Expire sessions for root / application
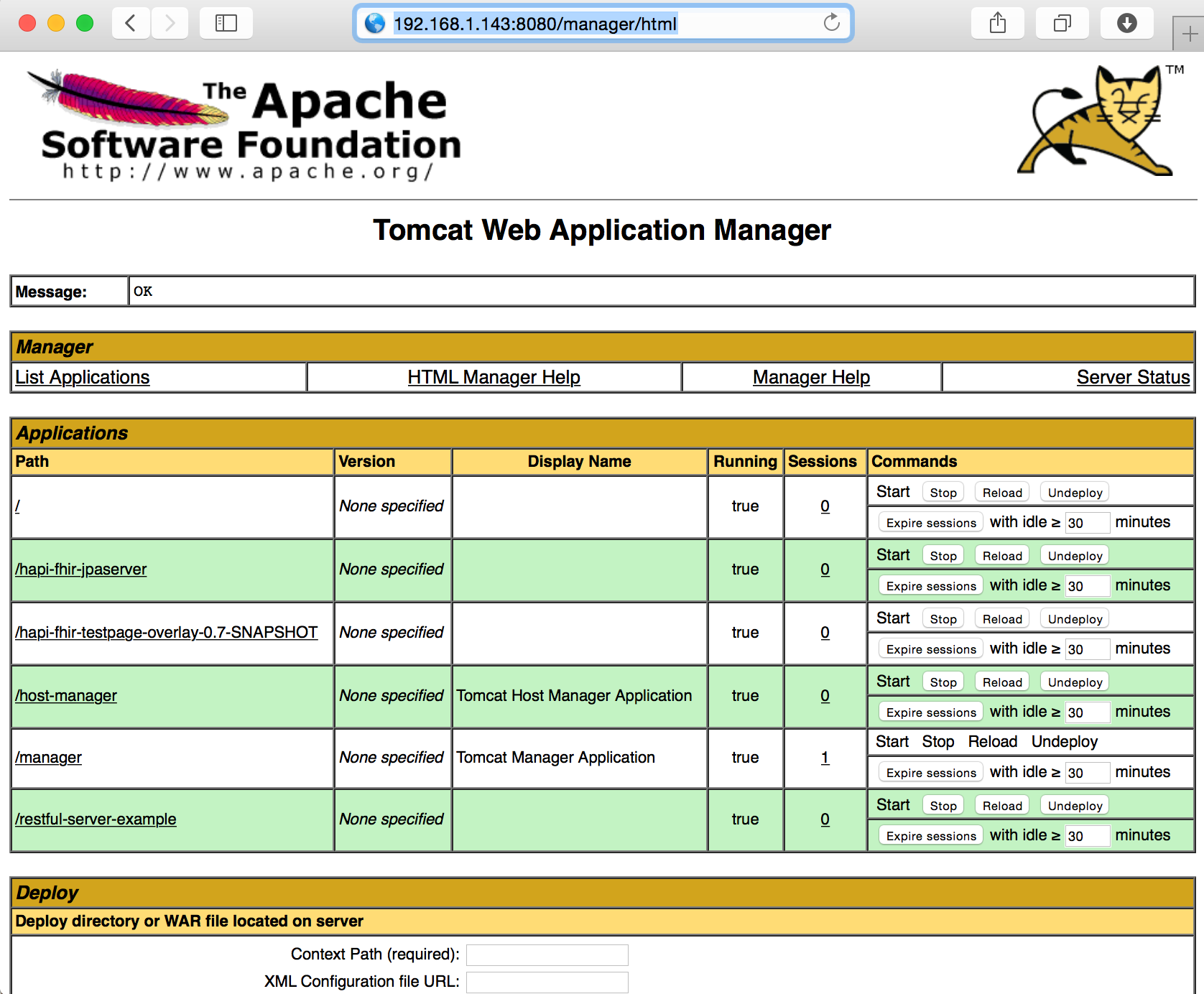This screenshot has height=994, width=1204. click(931, 523)
